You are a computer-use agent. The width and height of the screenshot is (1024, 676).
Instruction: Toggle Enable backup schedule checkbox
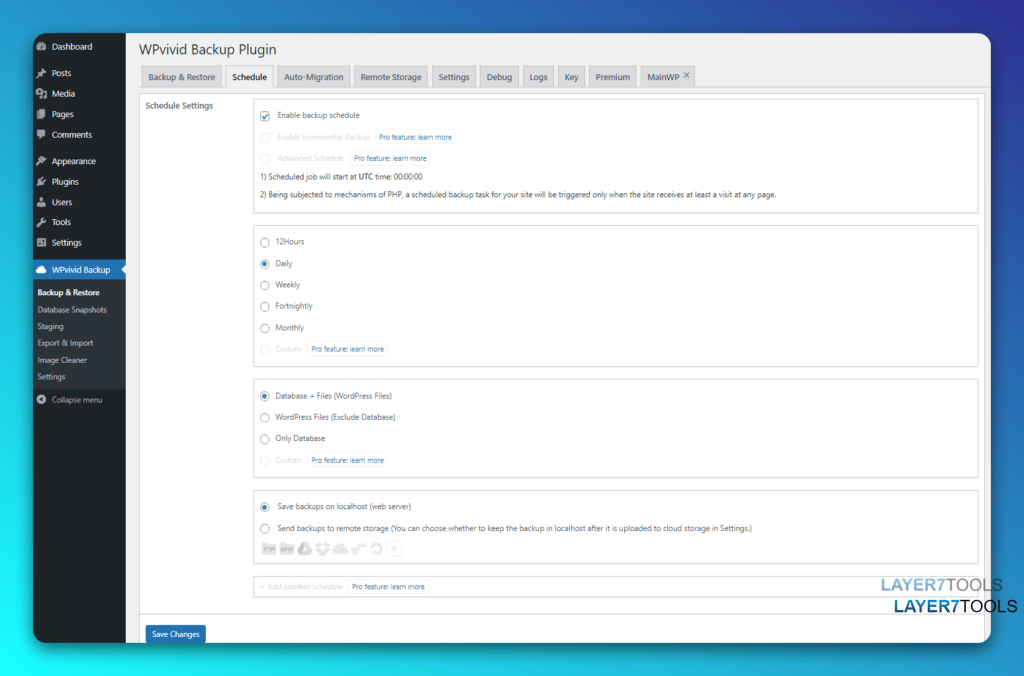[x=264, y=116]
